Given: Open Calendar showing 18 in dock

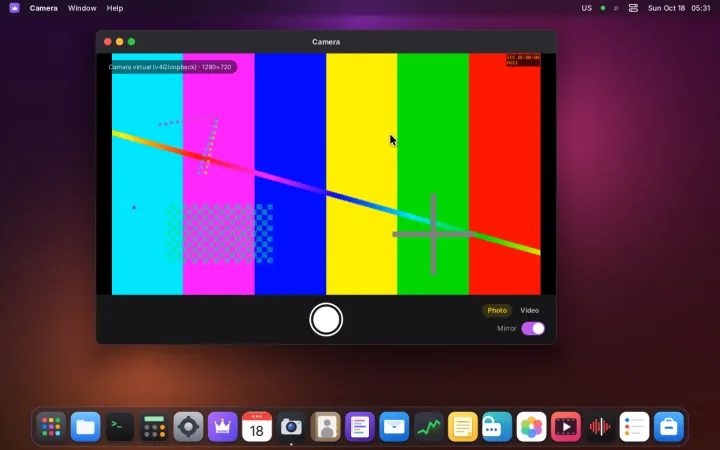Looking at the screenshot, I should (257, 427).
